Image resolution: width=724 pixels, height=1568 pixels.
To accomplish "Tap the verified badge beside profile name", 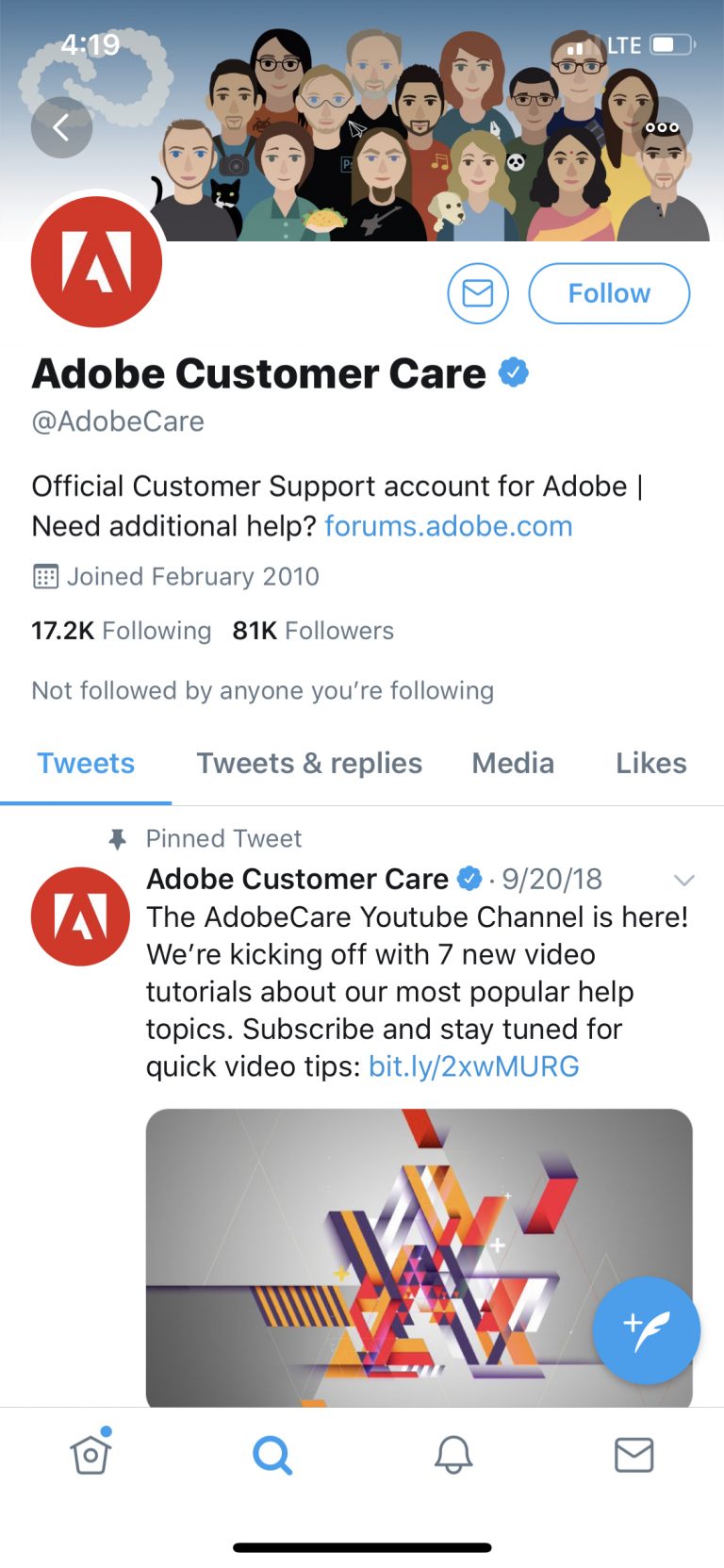I will tap(514, 373).
